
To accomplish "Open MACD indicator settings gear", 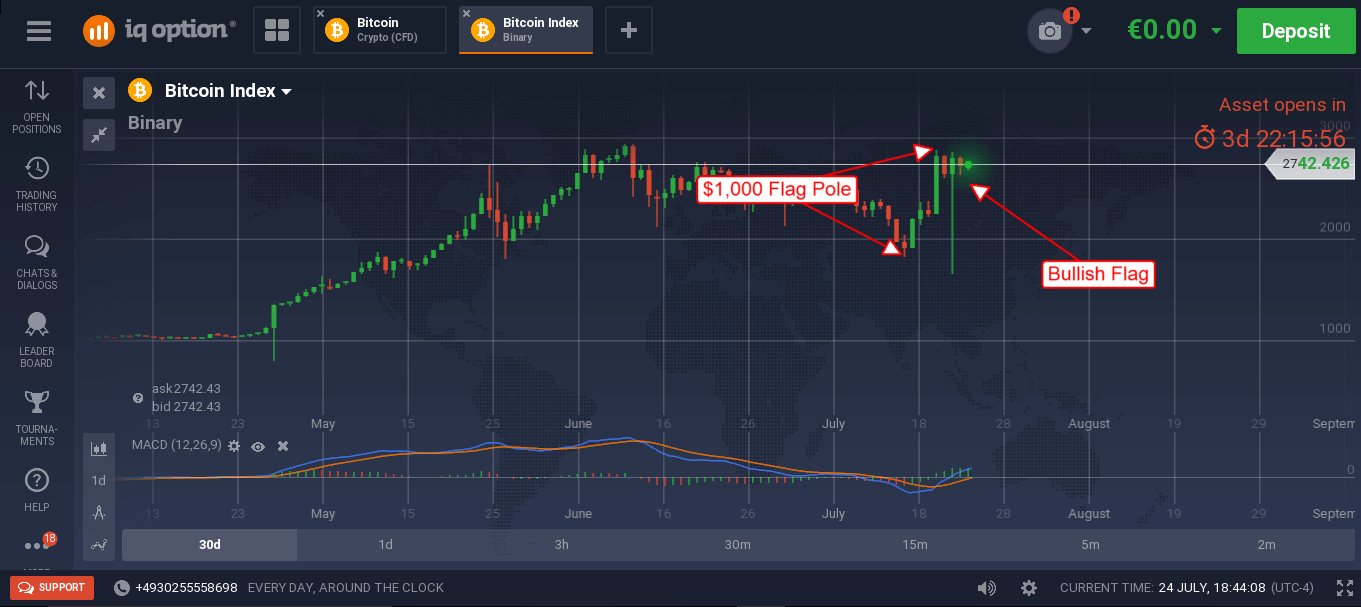I will pos(234,445).
